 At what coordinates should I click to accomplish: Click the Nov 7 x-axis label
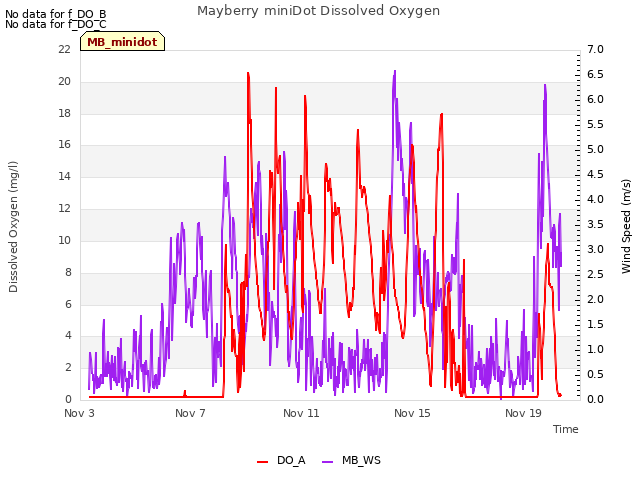click(190, 413)
